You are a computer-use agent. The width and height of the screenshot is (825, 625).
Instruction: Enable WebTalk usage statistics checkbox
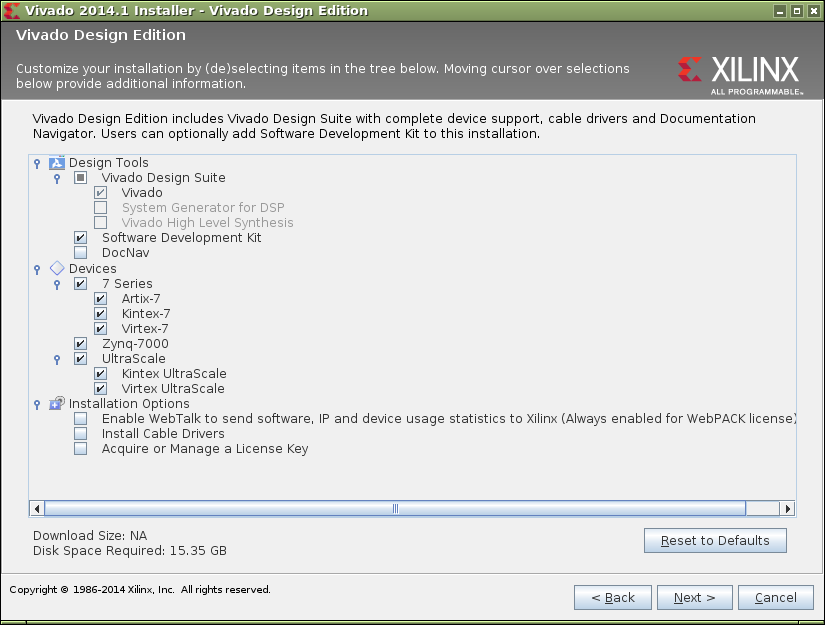click(x=81, y=419)
